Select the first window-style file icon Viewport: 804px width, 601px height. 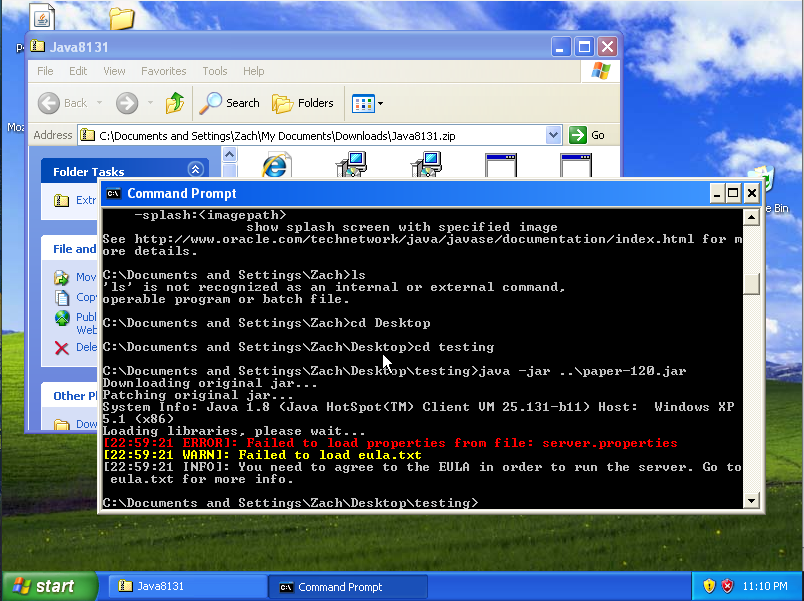click(x=501, y=165)
